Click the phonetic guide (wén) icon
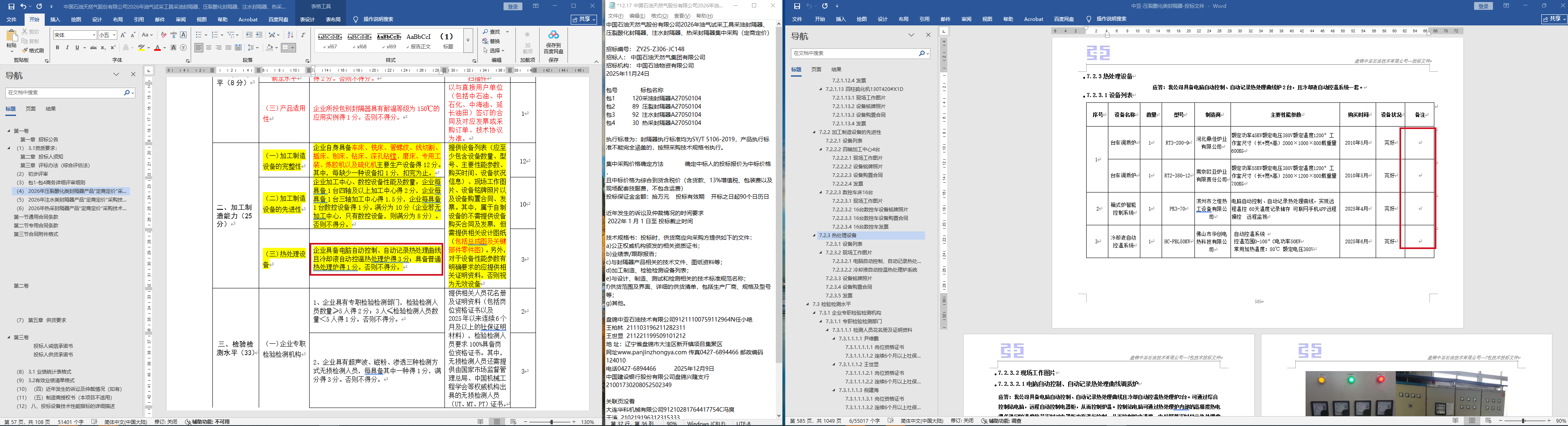Viewport: 1568px width, 426px height. point(174,35)
